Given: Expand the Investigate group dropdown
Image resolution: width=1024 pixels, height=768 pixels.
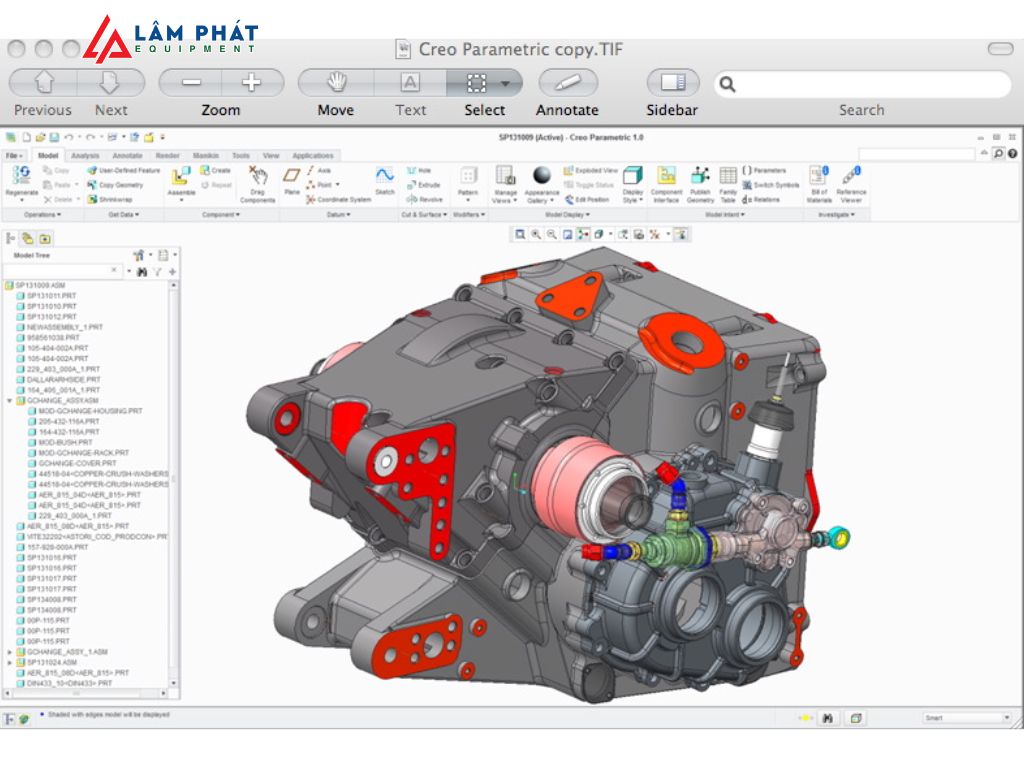Looking at the screenshot, I should [837, 215].
